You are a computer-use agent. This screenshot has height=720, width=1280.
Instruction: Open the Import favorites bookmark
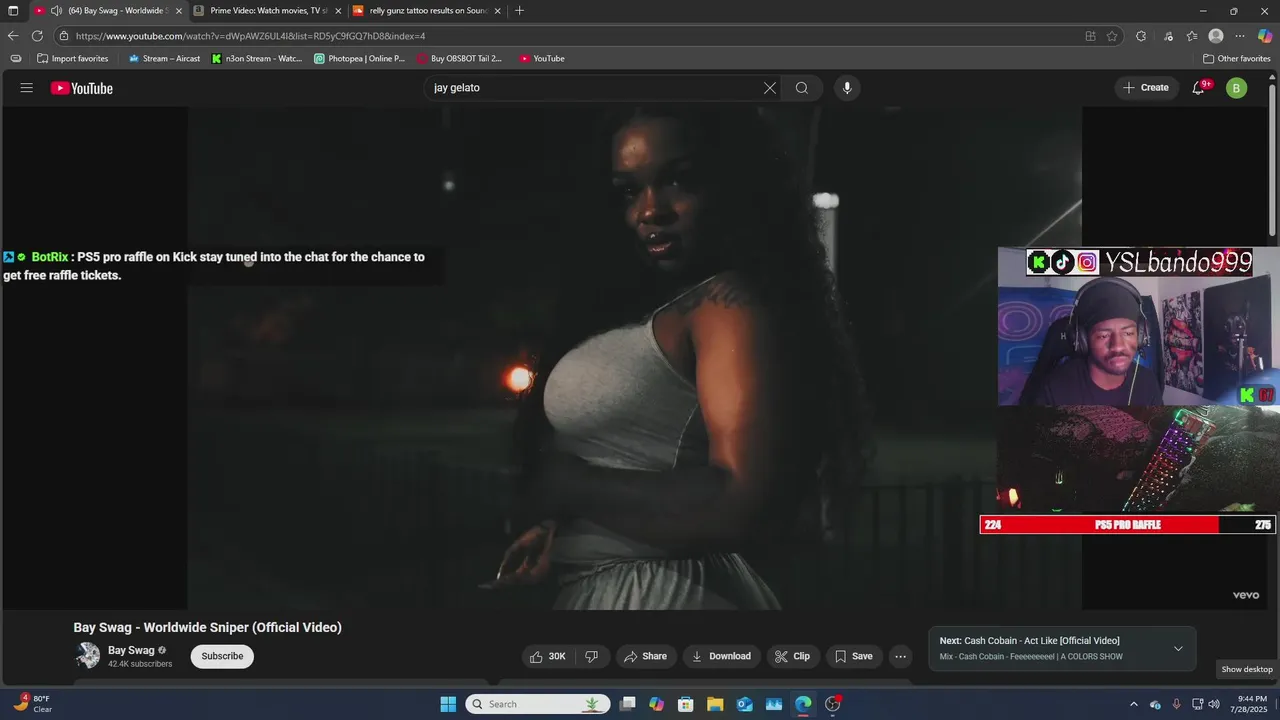[72, 59]
